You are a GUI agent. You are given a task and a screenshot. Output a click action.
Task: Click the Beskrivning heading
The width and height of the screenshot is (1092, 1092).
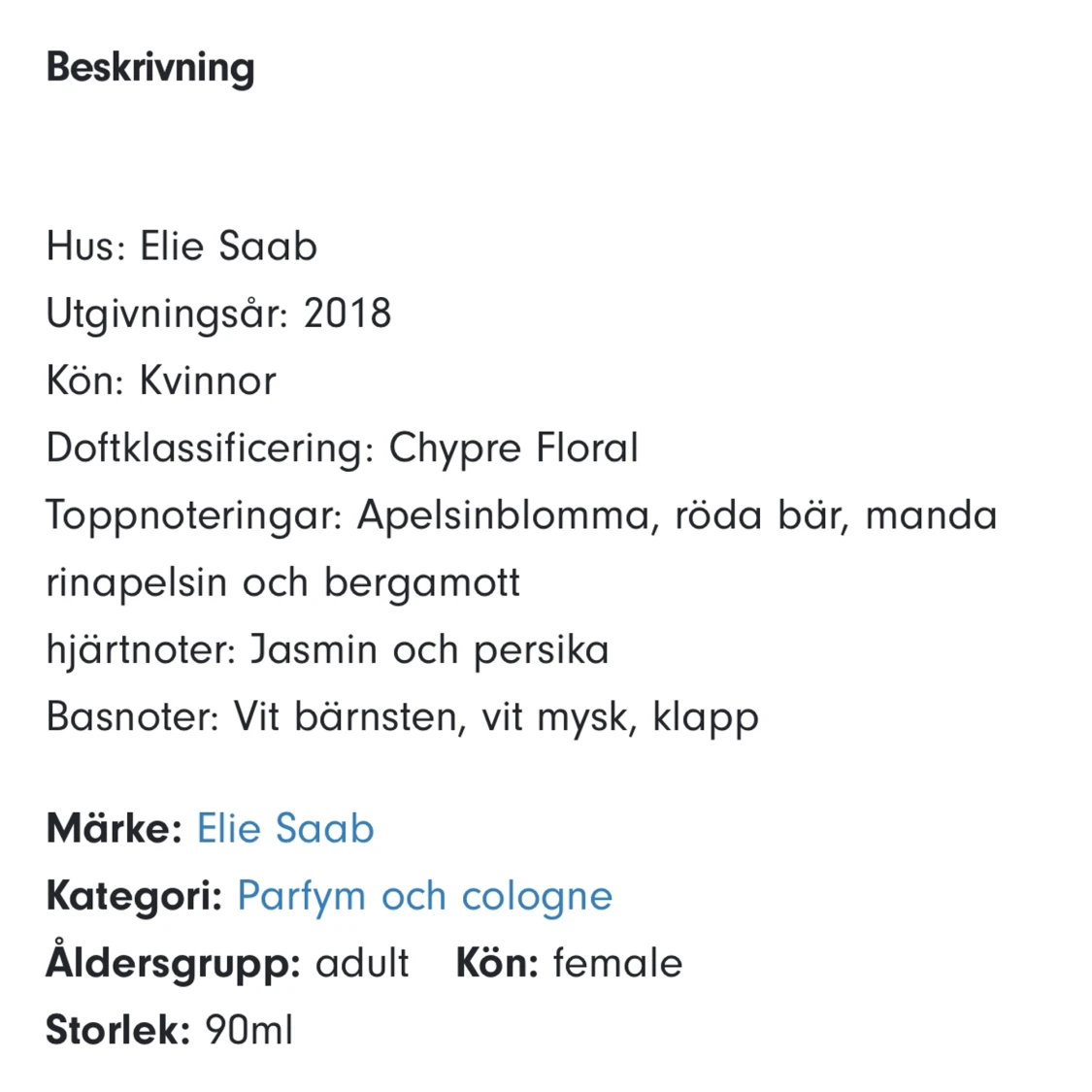coord(150,67)
